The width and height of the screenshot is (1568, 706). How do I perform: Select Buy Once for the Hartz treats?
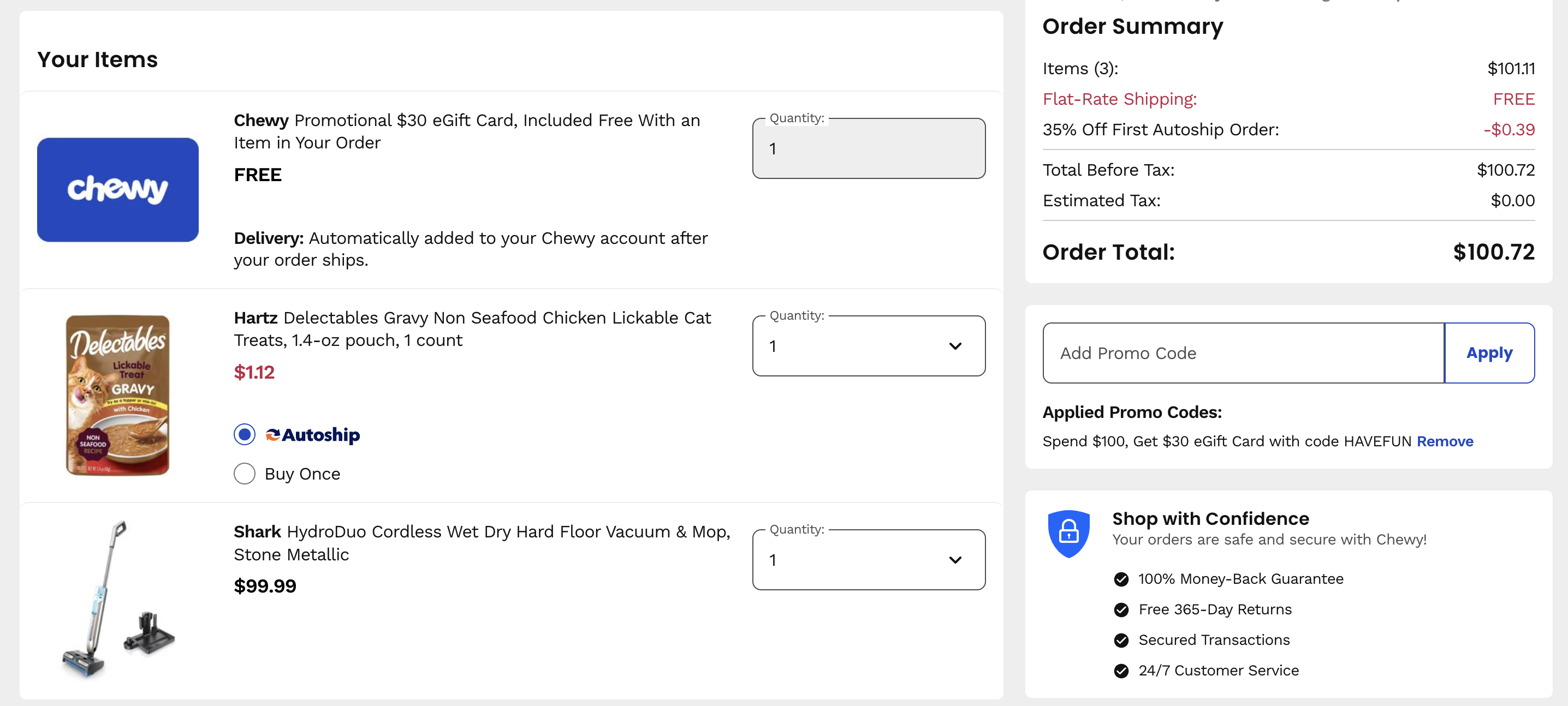click(244, 473)
